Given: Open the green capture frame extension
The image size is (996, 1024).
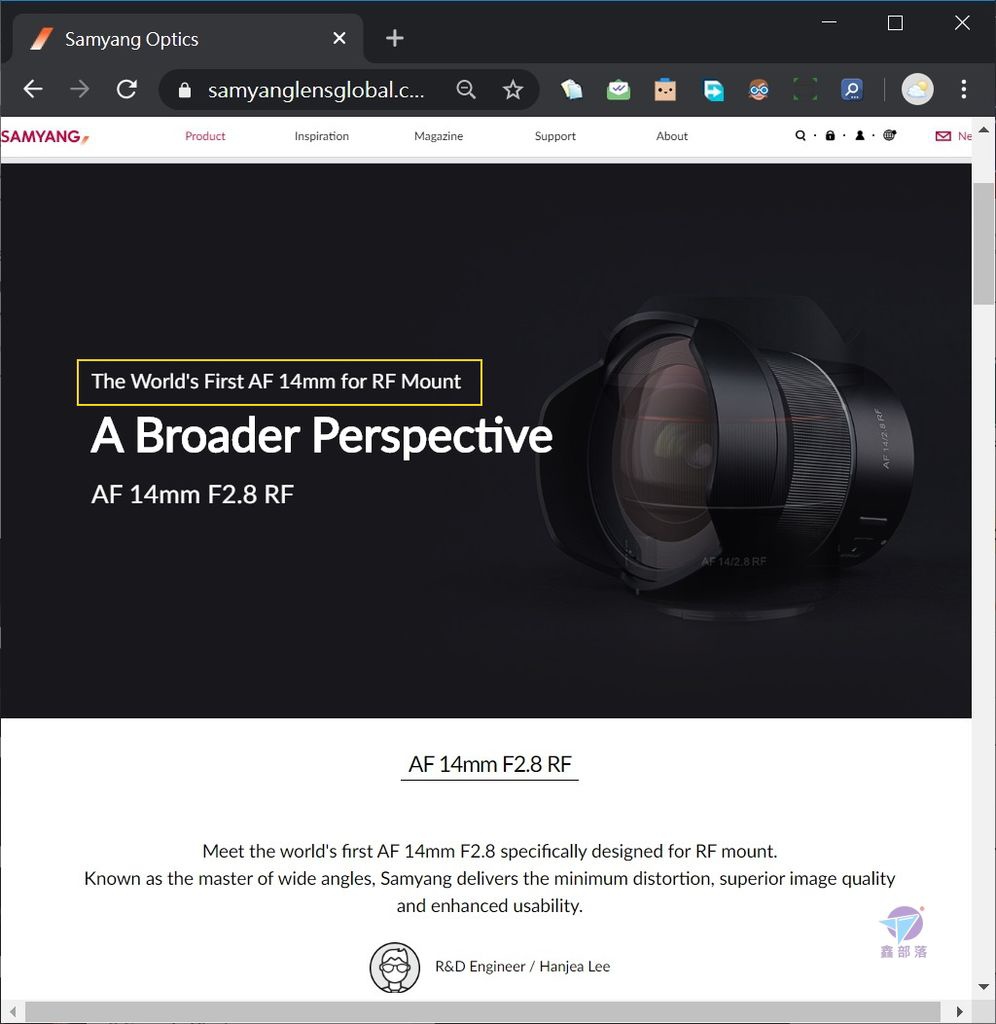Looking at the screenshot, I should 805,89.
